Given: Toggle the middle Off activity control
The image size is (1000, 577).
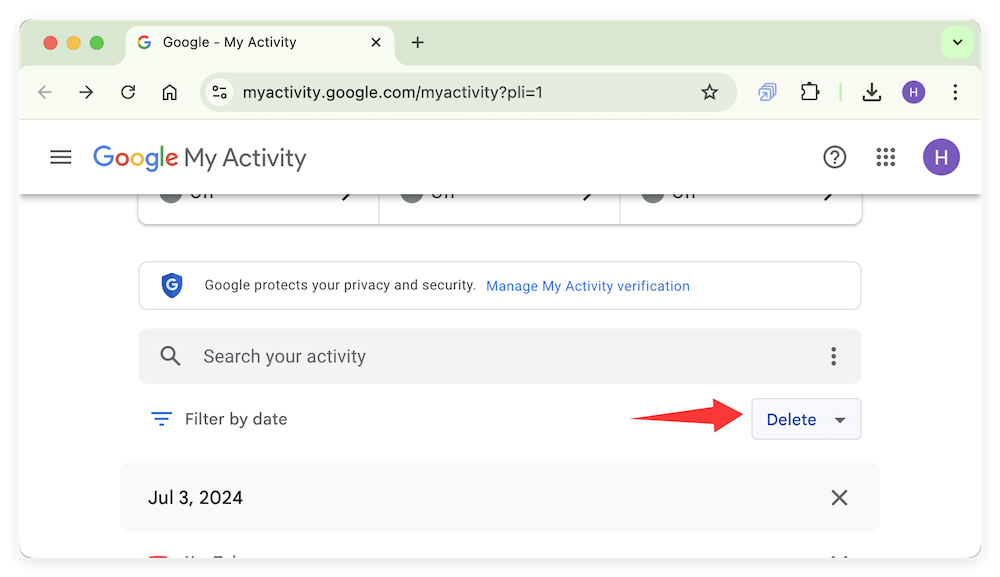Looking at the screenshot, I should pos(411,192).
